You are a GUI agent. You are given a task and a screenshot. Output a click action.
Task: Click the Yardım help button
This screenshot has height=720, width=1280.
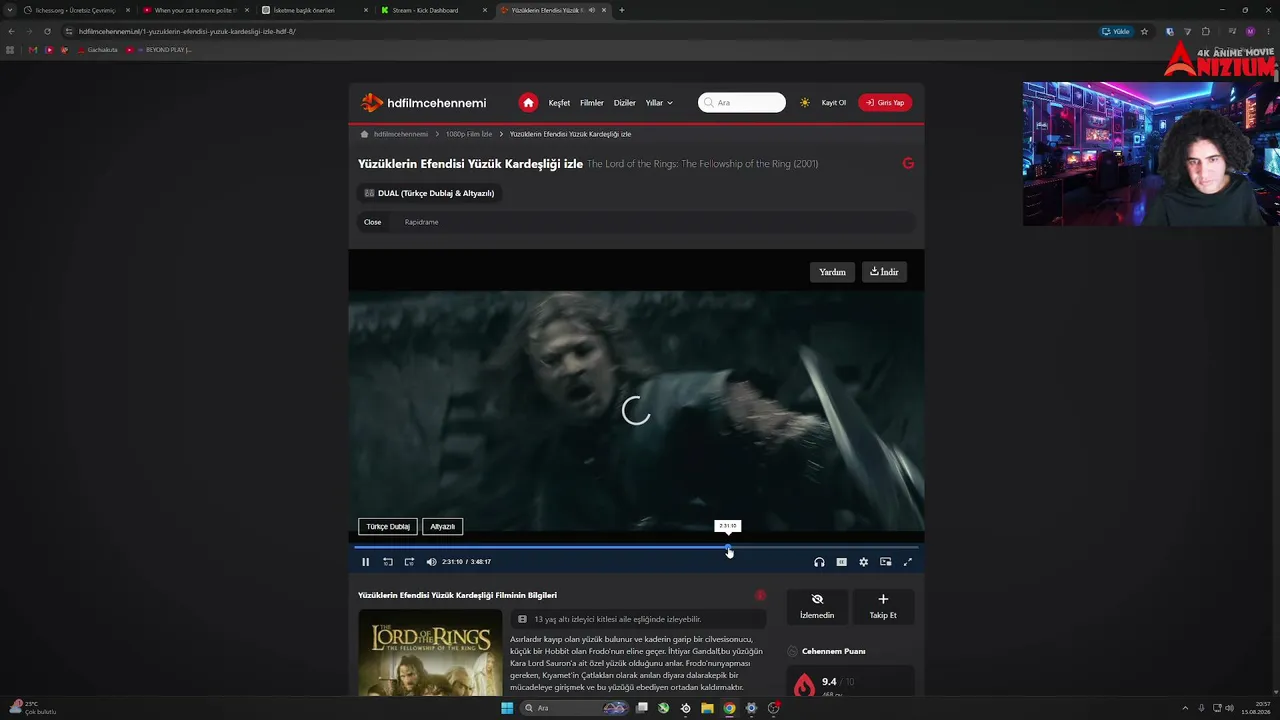(x=832, y=272)
